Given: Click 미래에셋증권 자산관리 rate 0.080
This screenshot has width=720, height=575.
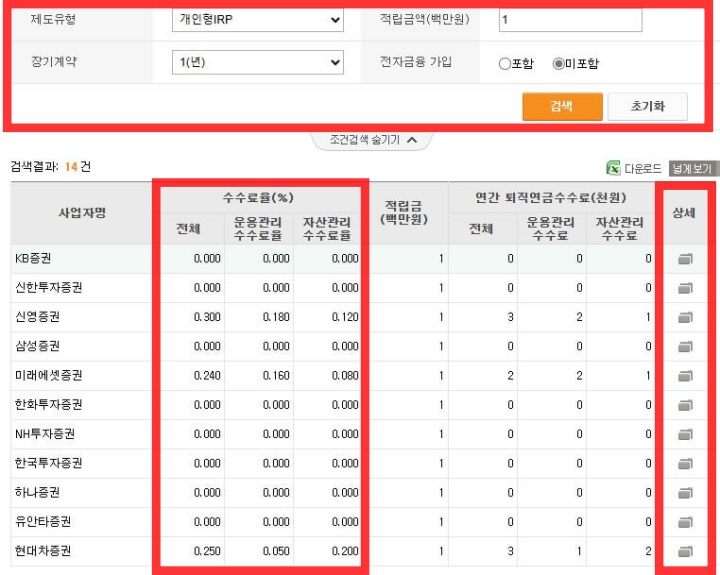Looking at the screenshot, I should coord(345,376).
